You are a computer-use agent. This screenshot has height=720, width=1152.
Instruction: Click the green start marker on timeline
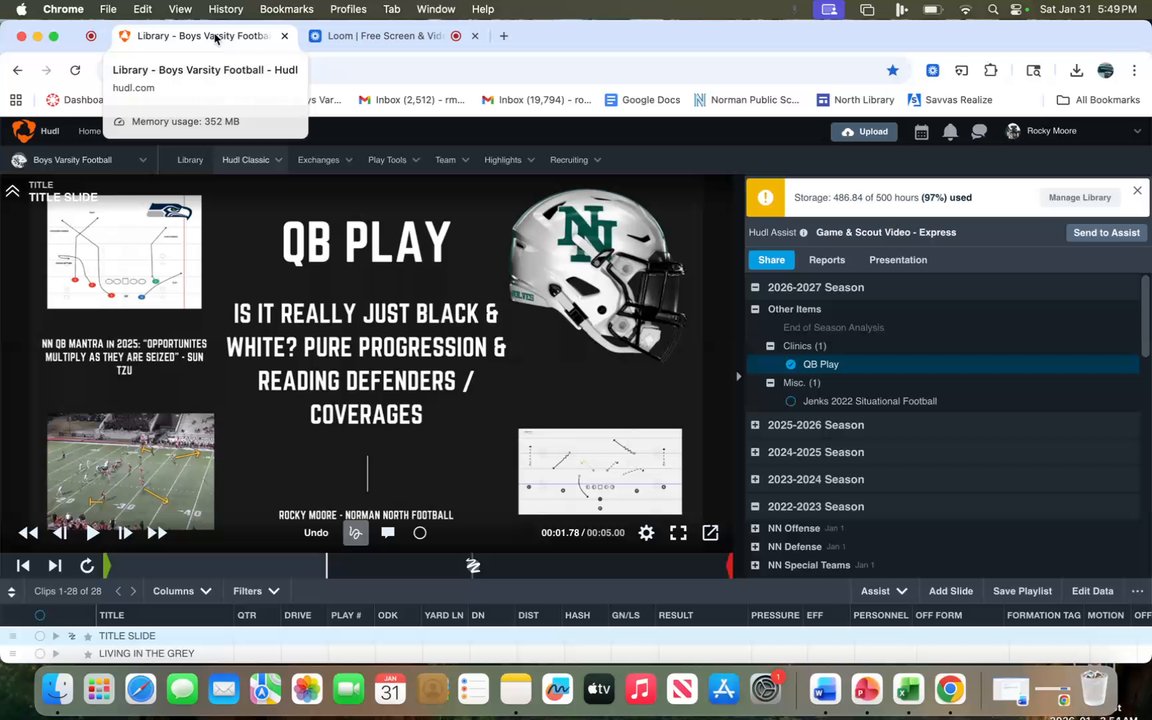tap(107, 566)
